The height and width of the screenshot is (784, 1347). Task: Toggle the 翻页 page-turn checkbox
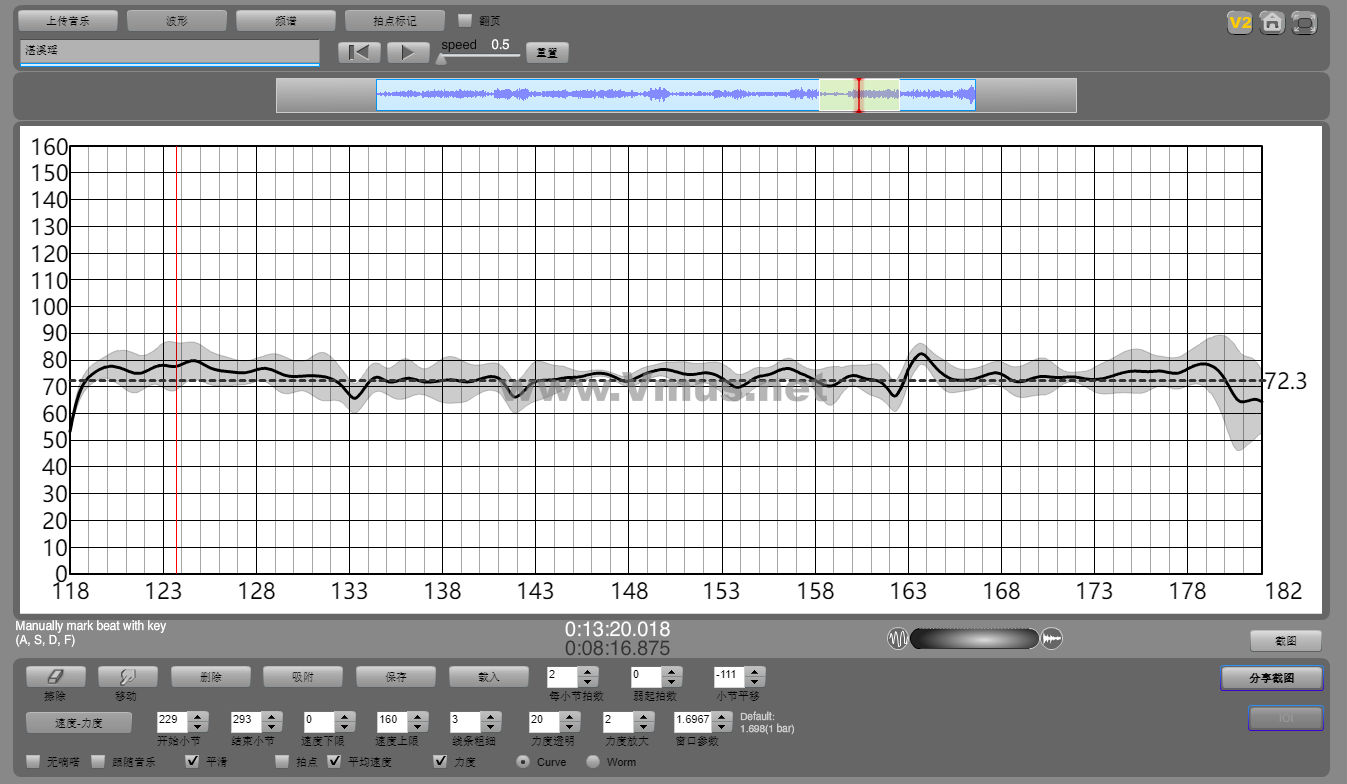click(465, 20)
